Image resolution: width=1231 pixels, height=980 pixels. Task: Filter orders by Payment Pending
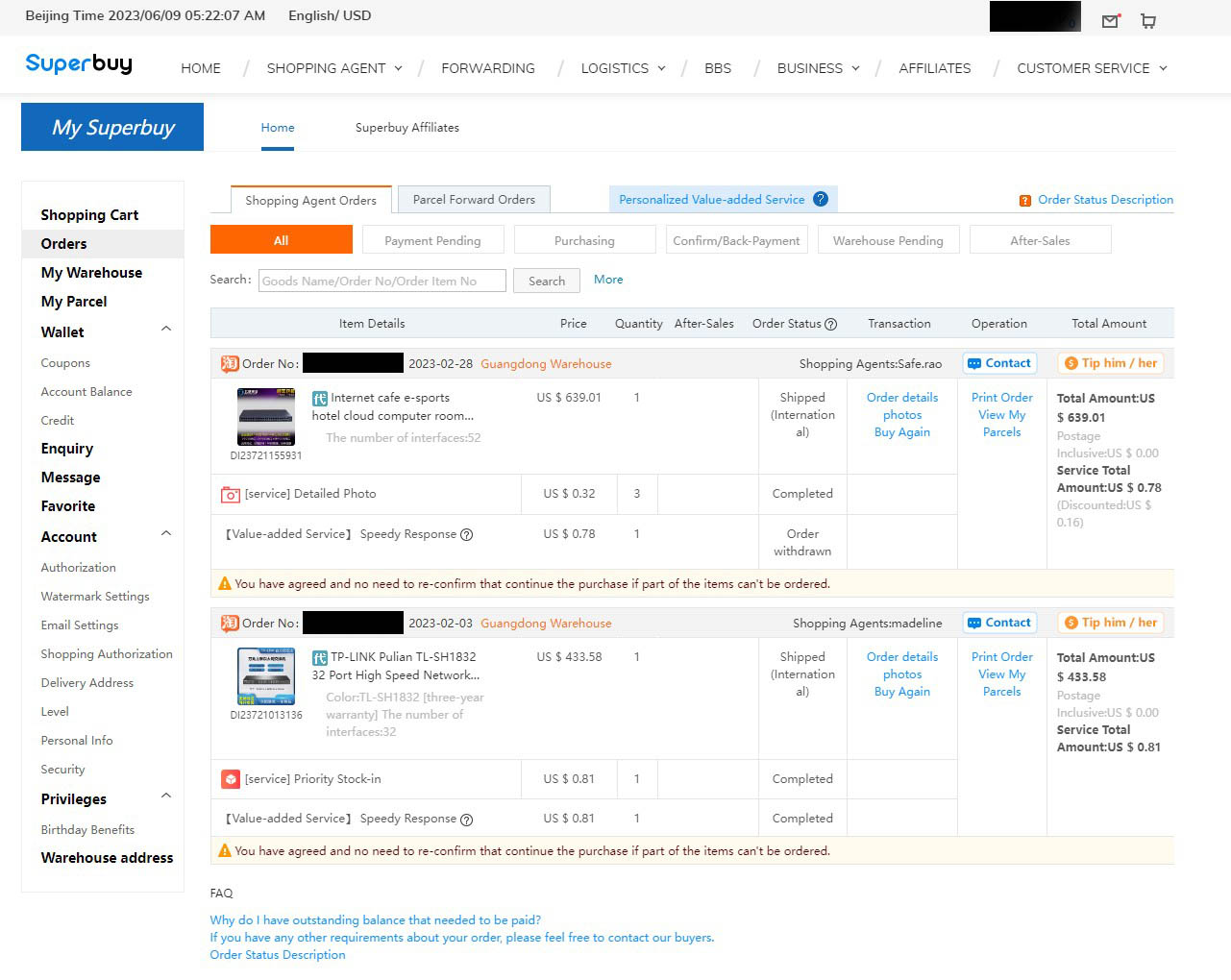[x=432, y=240]
